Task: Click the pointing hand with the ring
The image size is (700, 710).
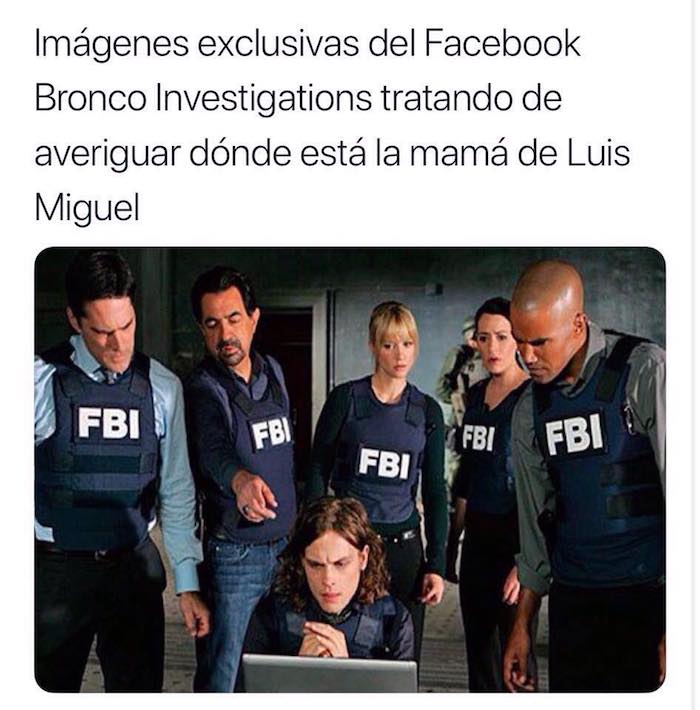Action: (x=254, y=496)
